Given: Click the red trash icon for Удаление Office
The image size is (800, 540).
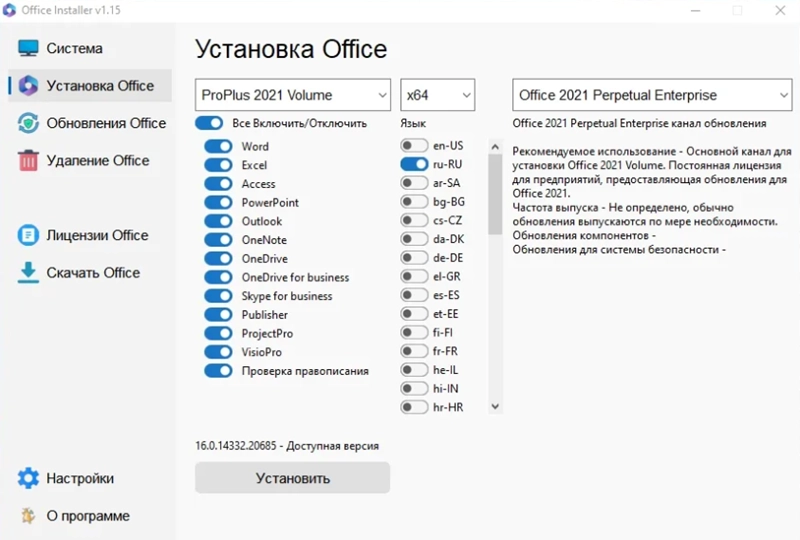Looking at the screenshot, I should (28, 160).
